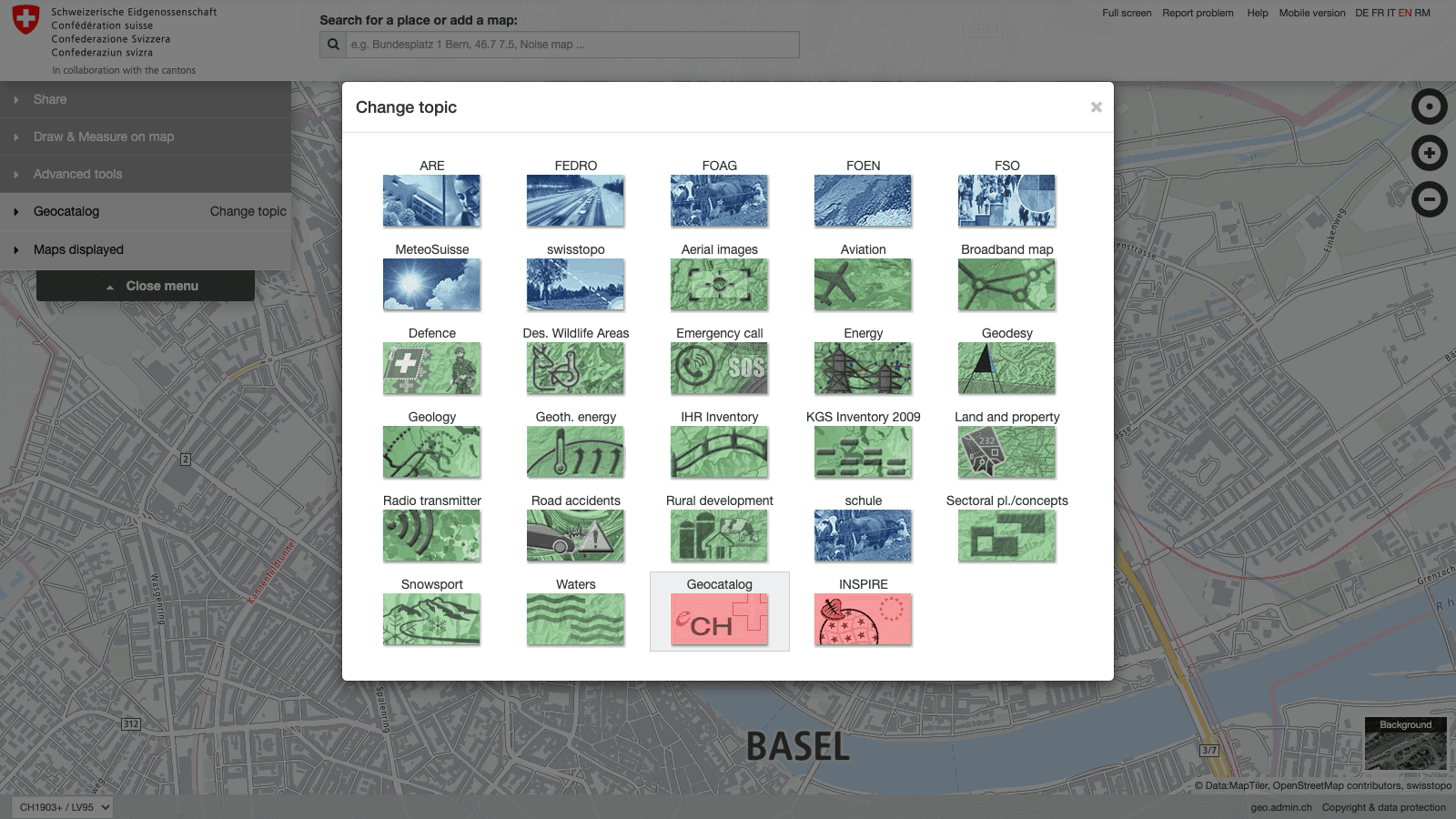
Task: Activate the geolocation button
Action: tap(1430, 107)
